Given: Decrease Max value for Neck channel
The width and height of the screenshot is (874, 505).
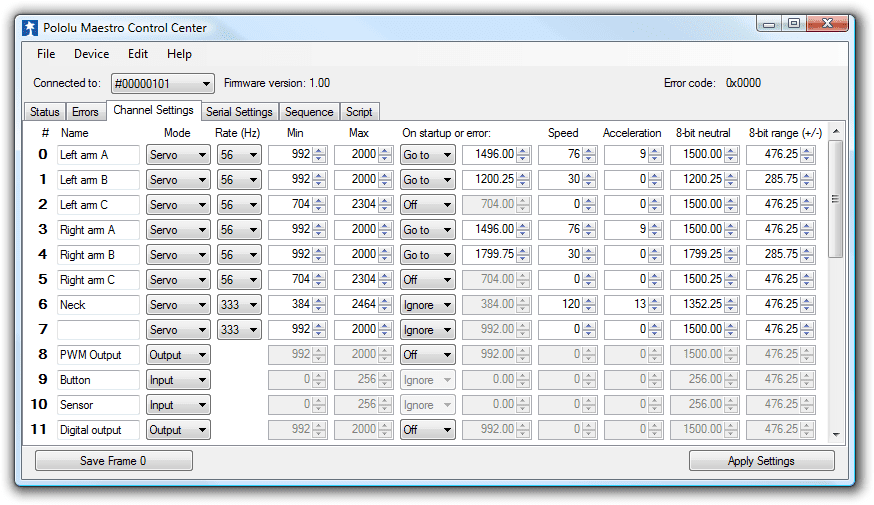Looking at the screenshot, I should point(385,309).
